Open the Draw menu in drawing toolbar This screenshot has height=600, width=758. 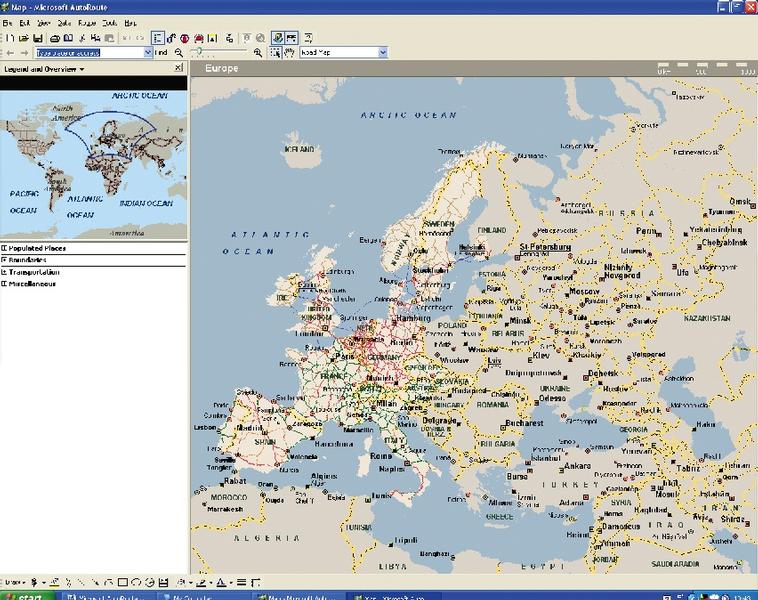[x=15, y=583]
